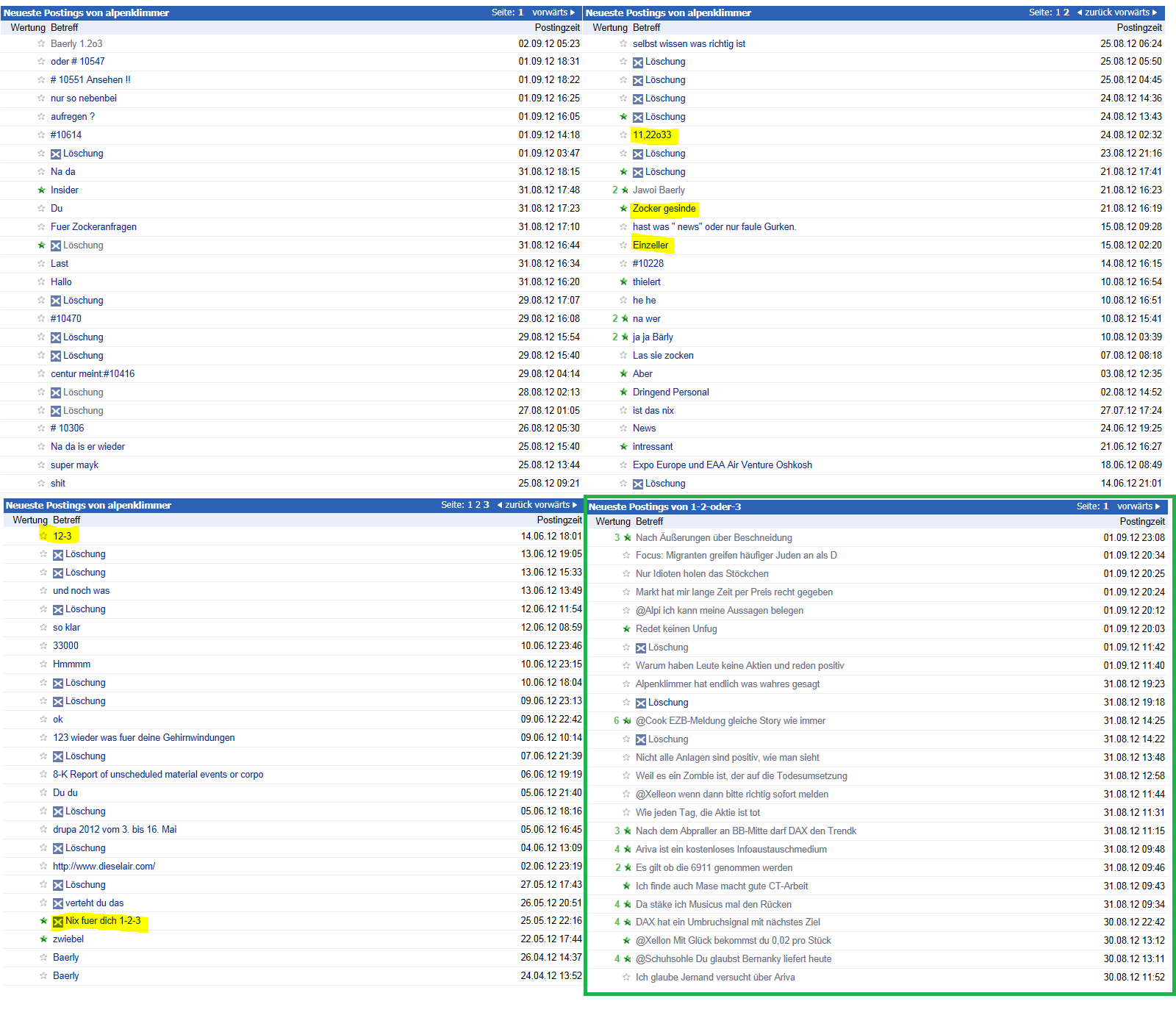Click the star next to "Fuer Zockeranfragen"
1176x1029 pixels.
click(41, 227)
